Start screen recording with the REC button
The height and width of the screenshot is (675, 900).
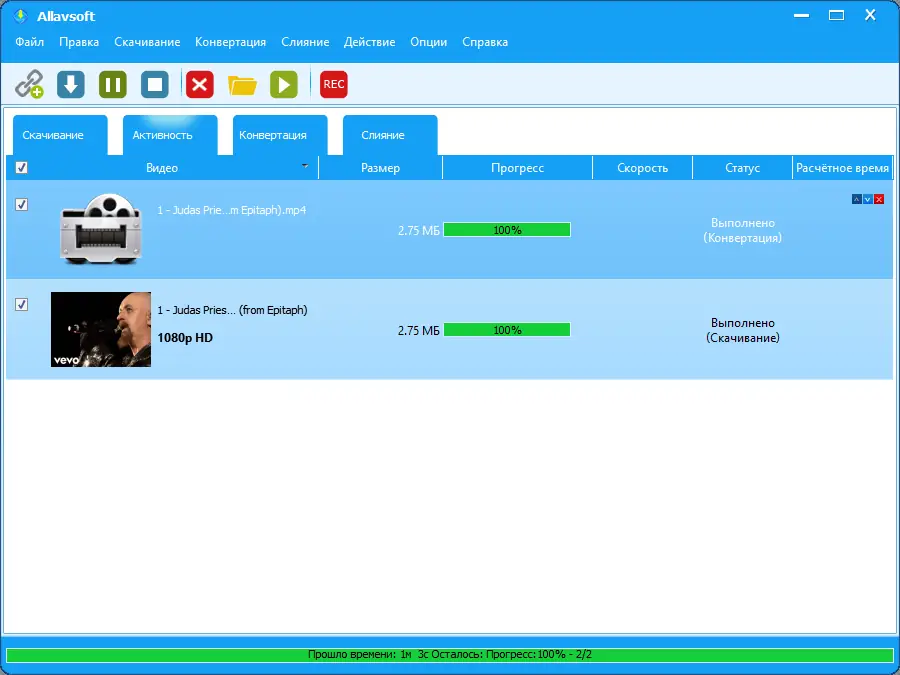point(333,84)
